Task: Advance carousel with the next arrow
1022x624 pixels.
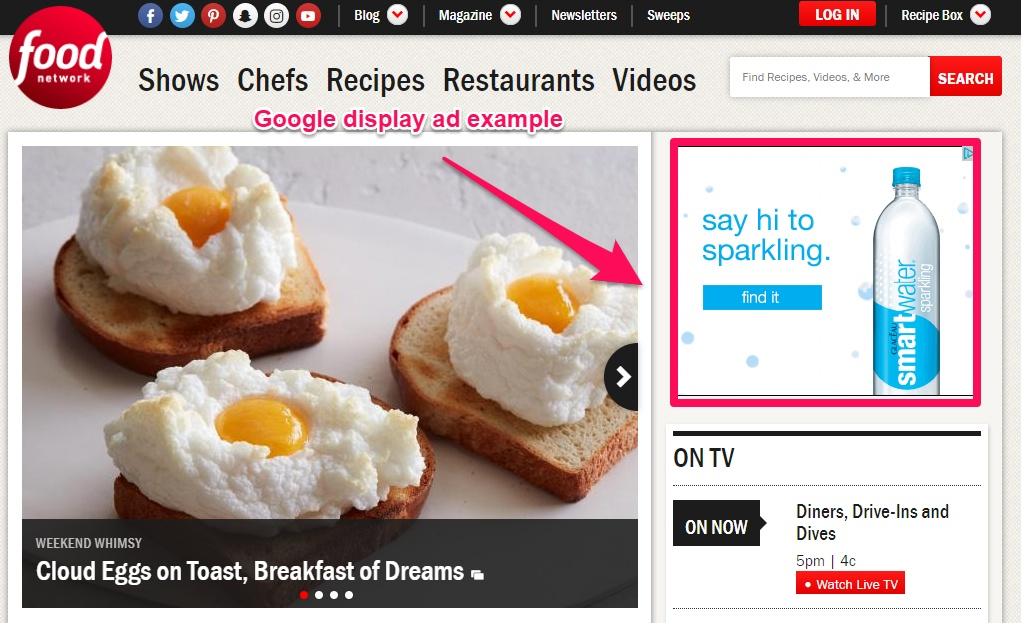Action: click(x=622, y=376)
